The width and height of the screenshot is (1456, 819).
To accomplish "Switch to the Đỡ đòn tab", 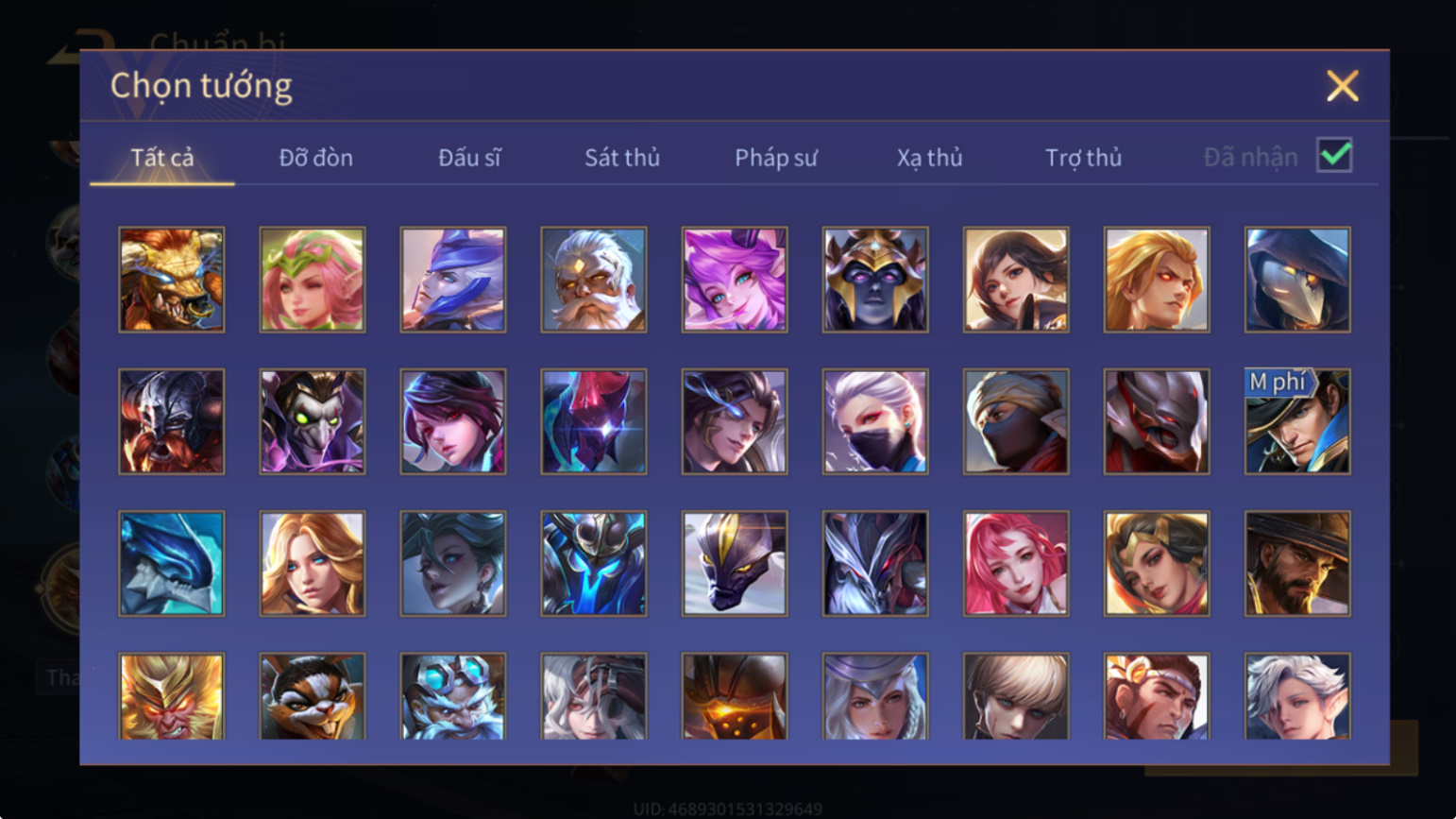I will click(x=316, y=158).
